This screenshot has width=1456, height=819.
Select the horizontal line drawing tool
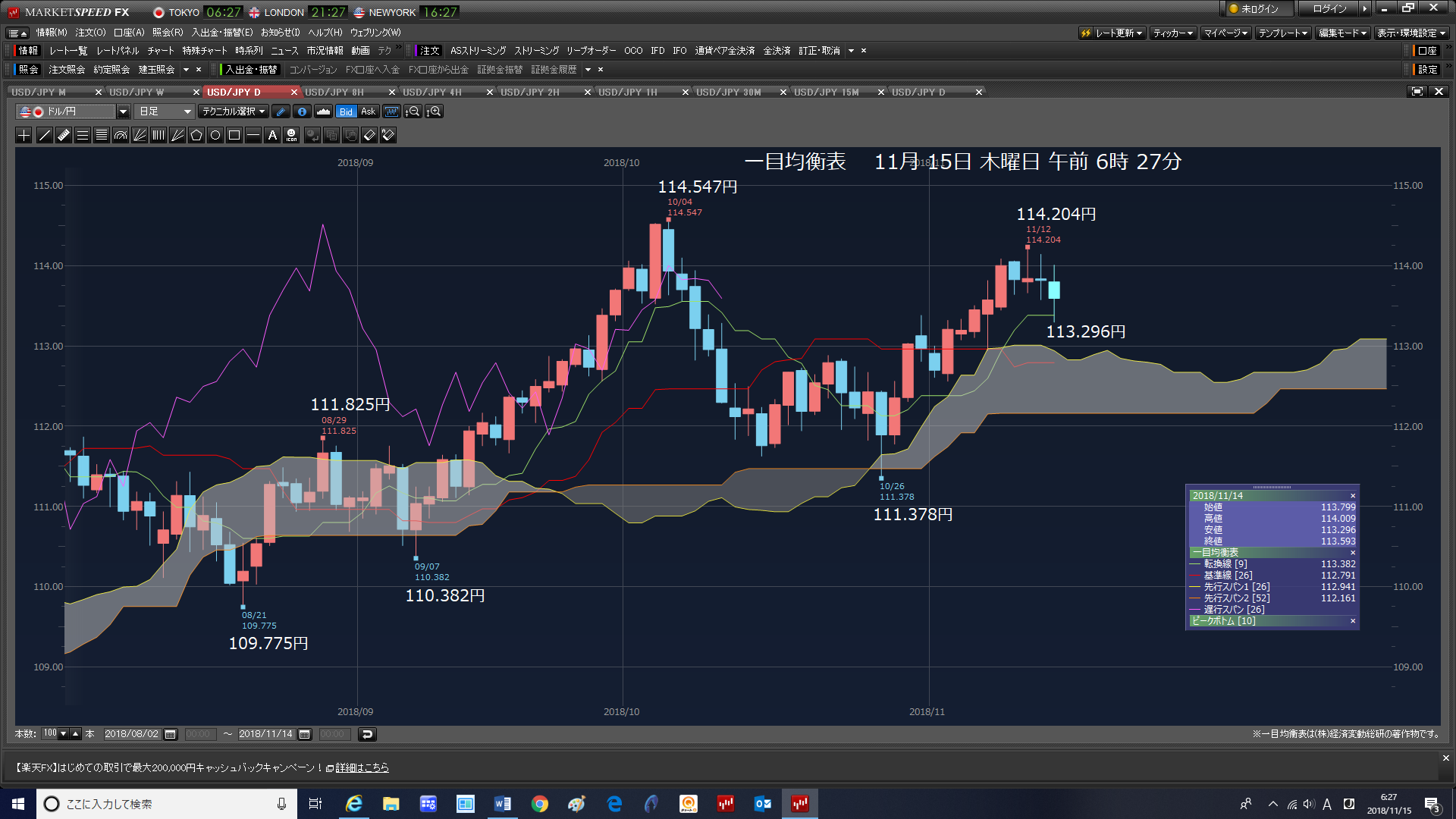(x=253, y=136)
